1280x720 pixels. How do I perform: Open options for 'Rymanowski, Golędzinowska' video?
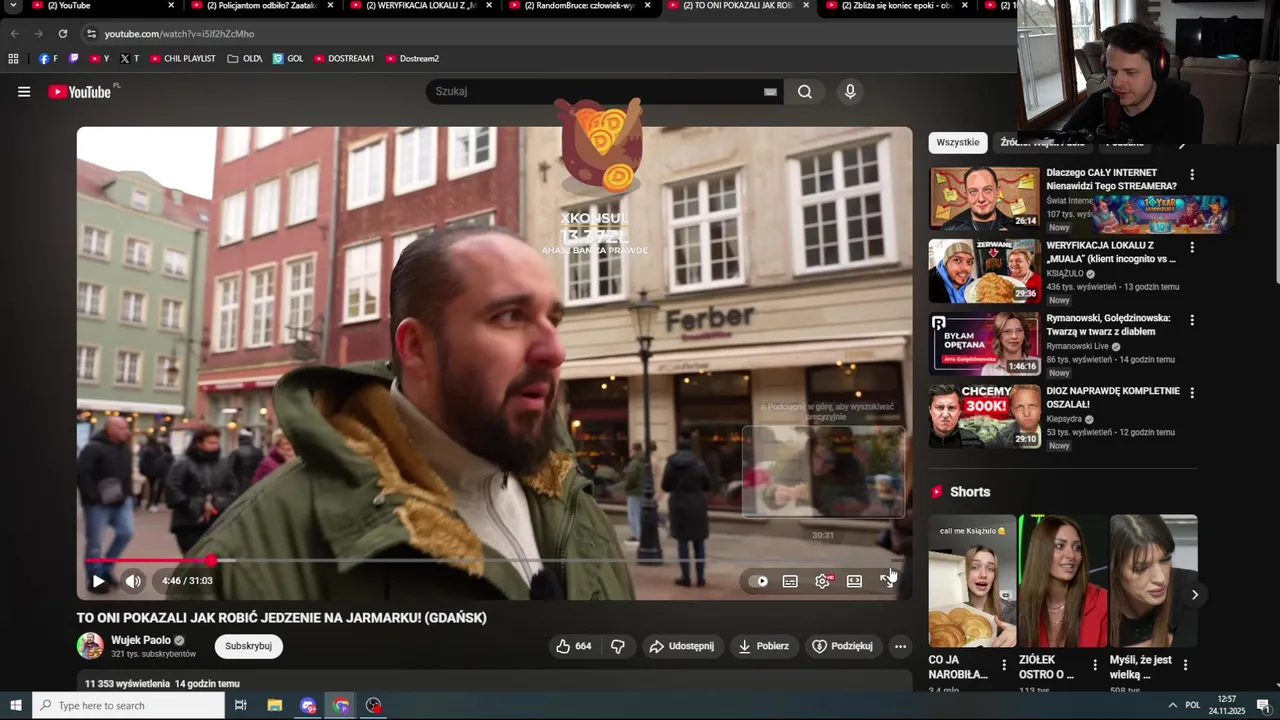(1191, 320)
